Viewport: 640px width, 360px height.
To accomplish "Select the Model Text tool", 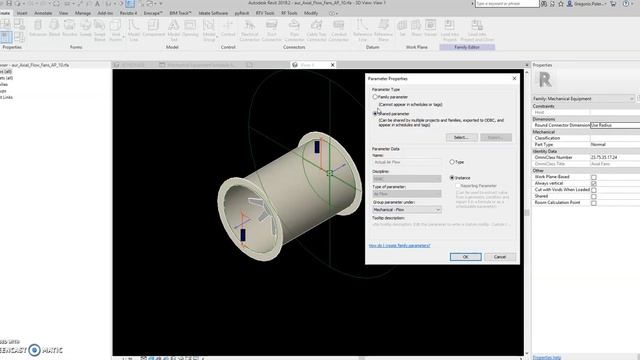I will pyautogui.click(x=173, y=30).
